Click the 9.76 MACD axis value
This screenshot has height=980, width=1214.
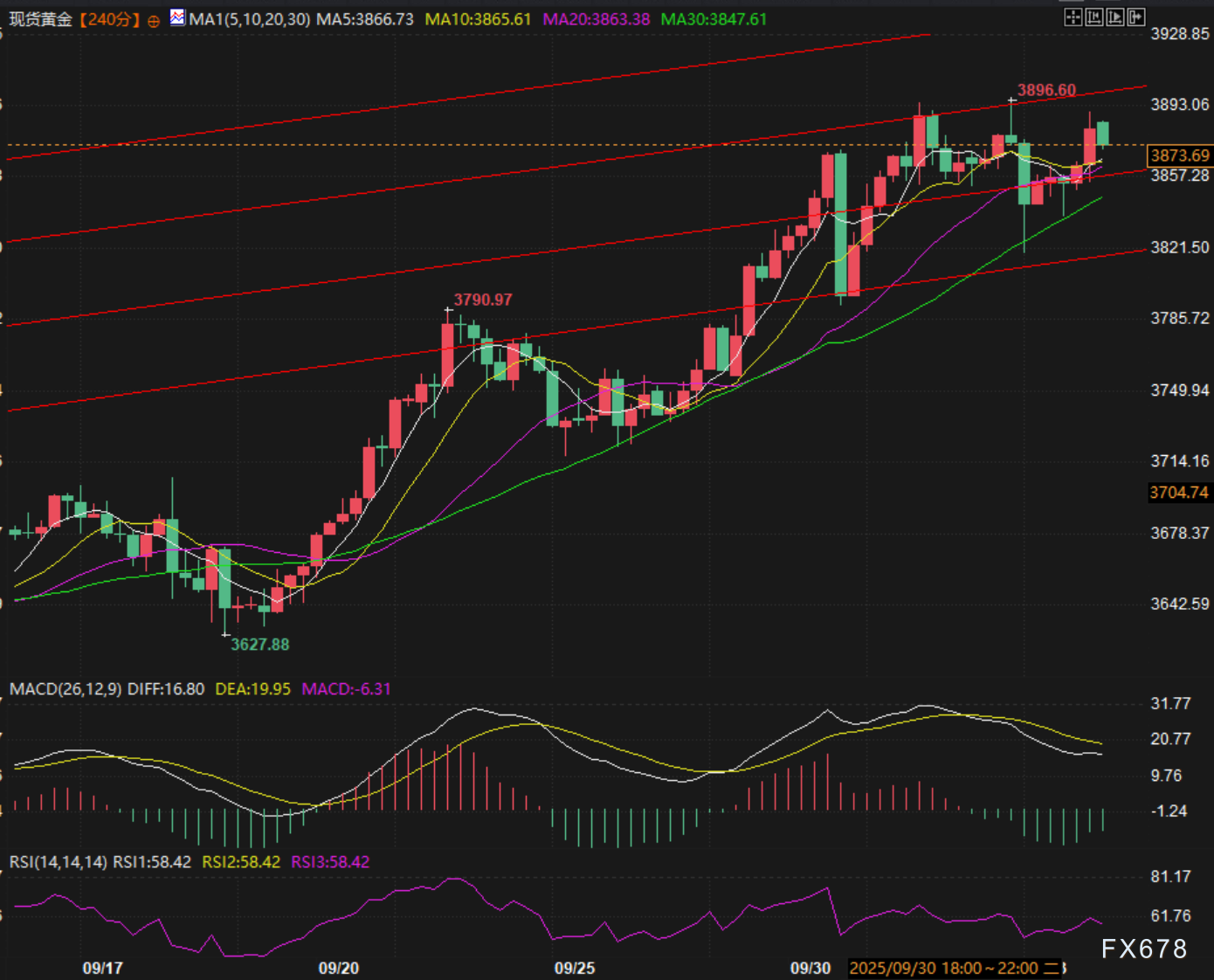(x=1166, y=776)
